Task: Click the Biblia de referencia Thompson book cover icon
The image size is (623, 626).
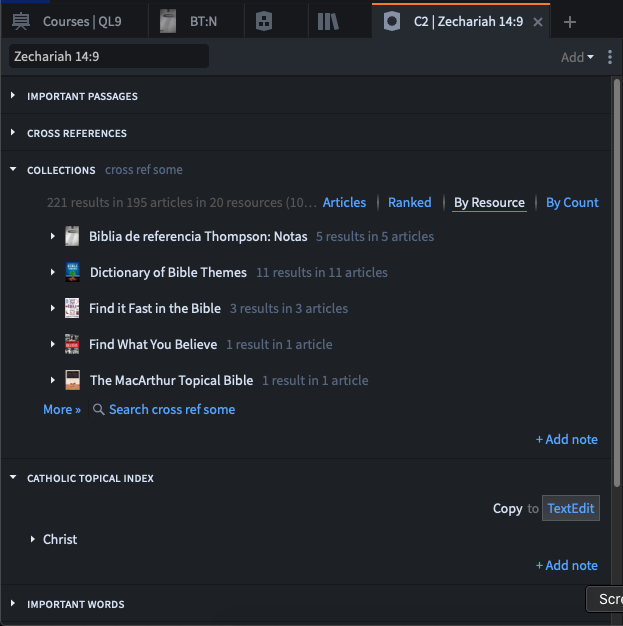Action: pos(72,236)
